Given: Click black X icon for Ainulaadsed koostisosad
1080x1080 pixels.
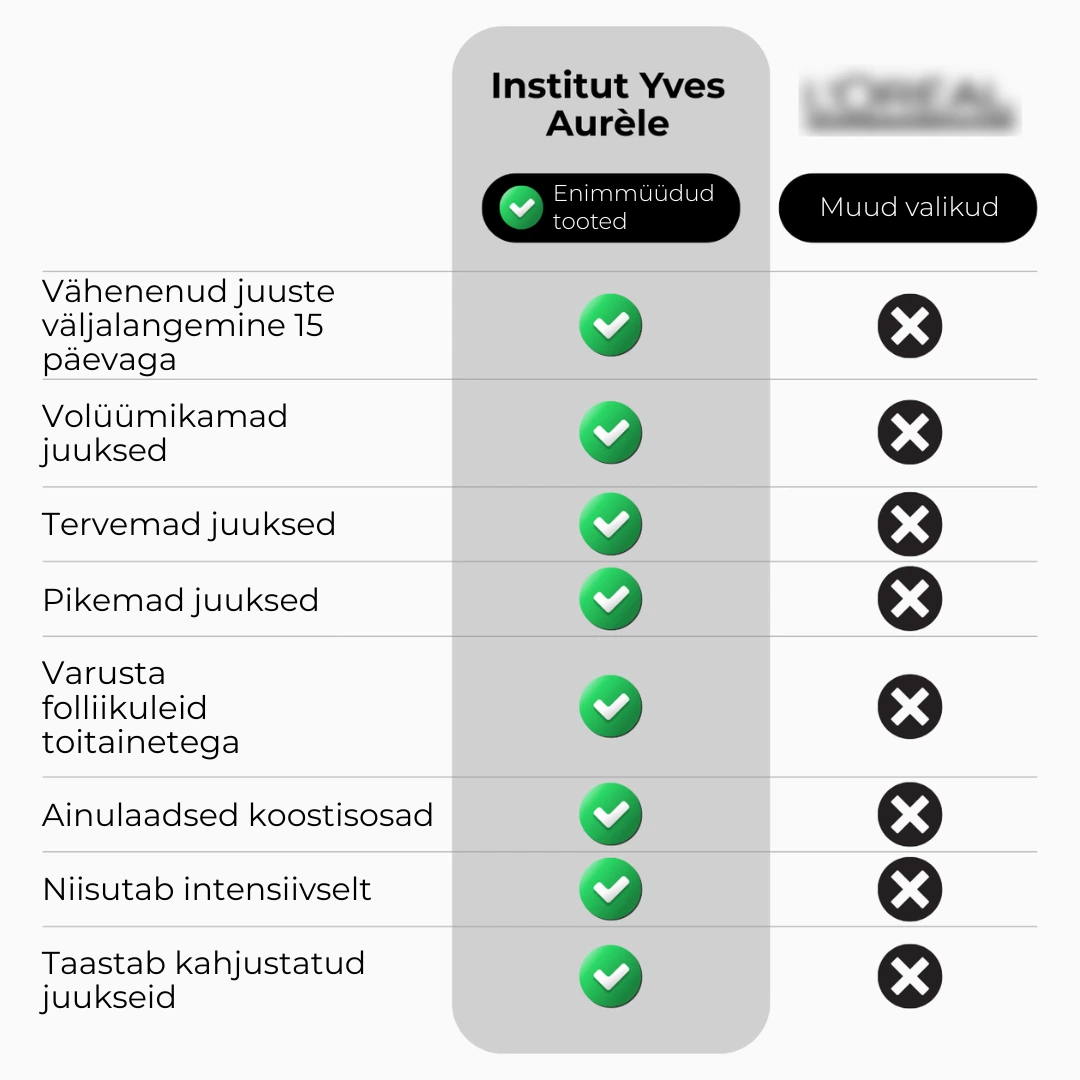Looking at the screenshot, I should click(909, 814).
